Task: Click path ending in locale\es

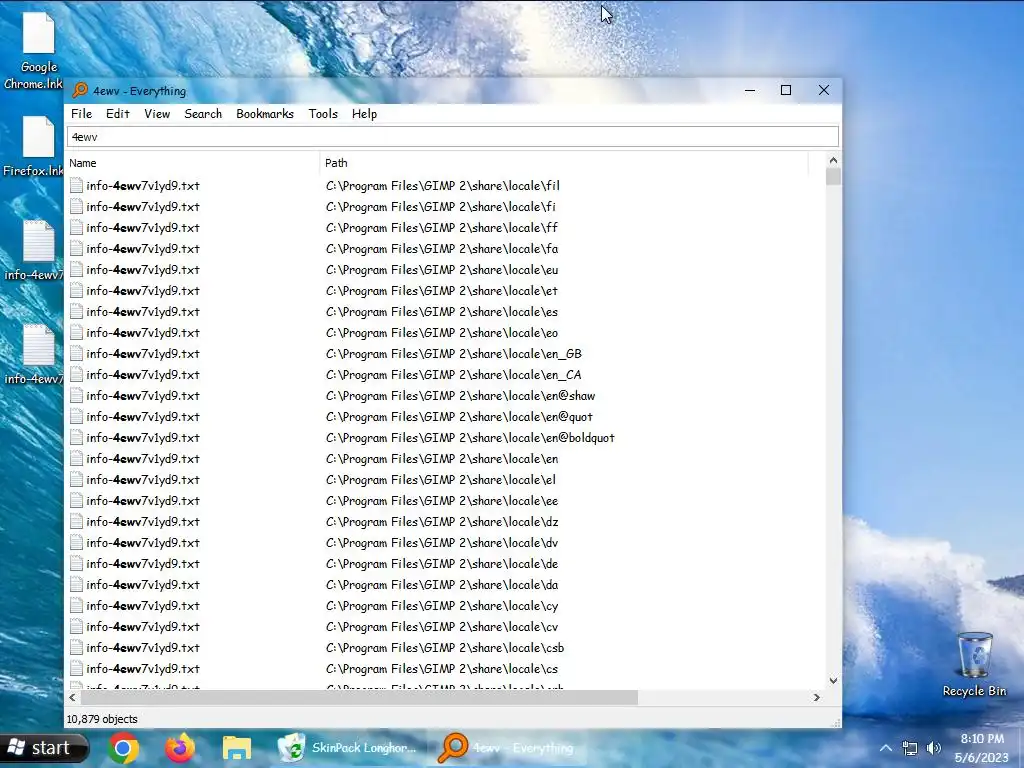Action: (442, 312)
